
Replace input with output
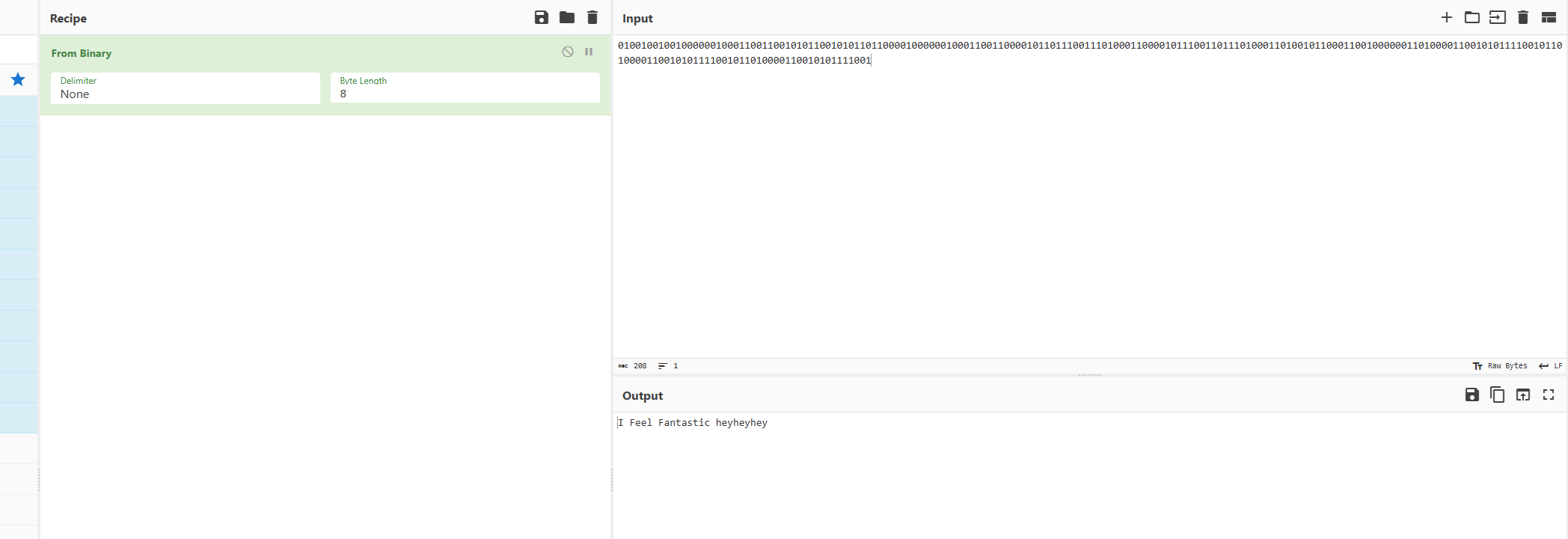tap(1523, 395)
